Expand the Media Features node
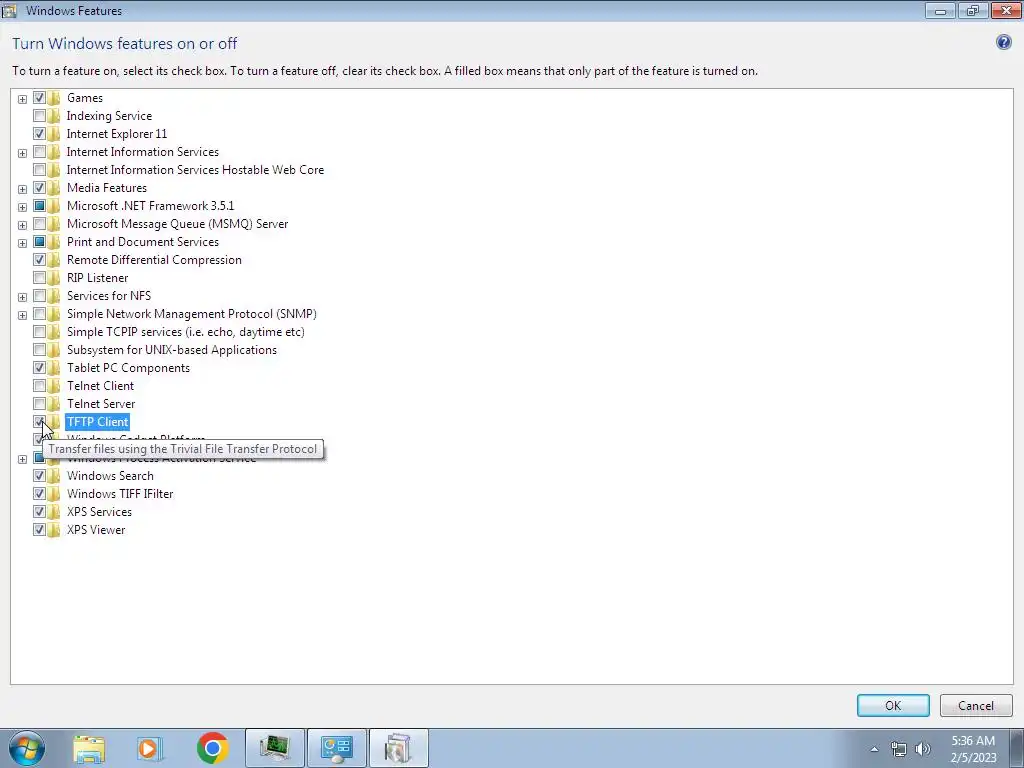 click(22, 189)
